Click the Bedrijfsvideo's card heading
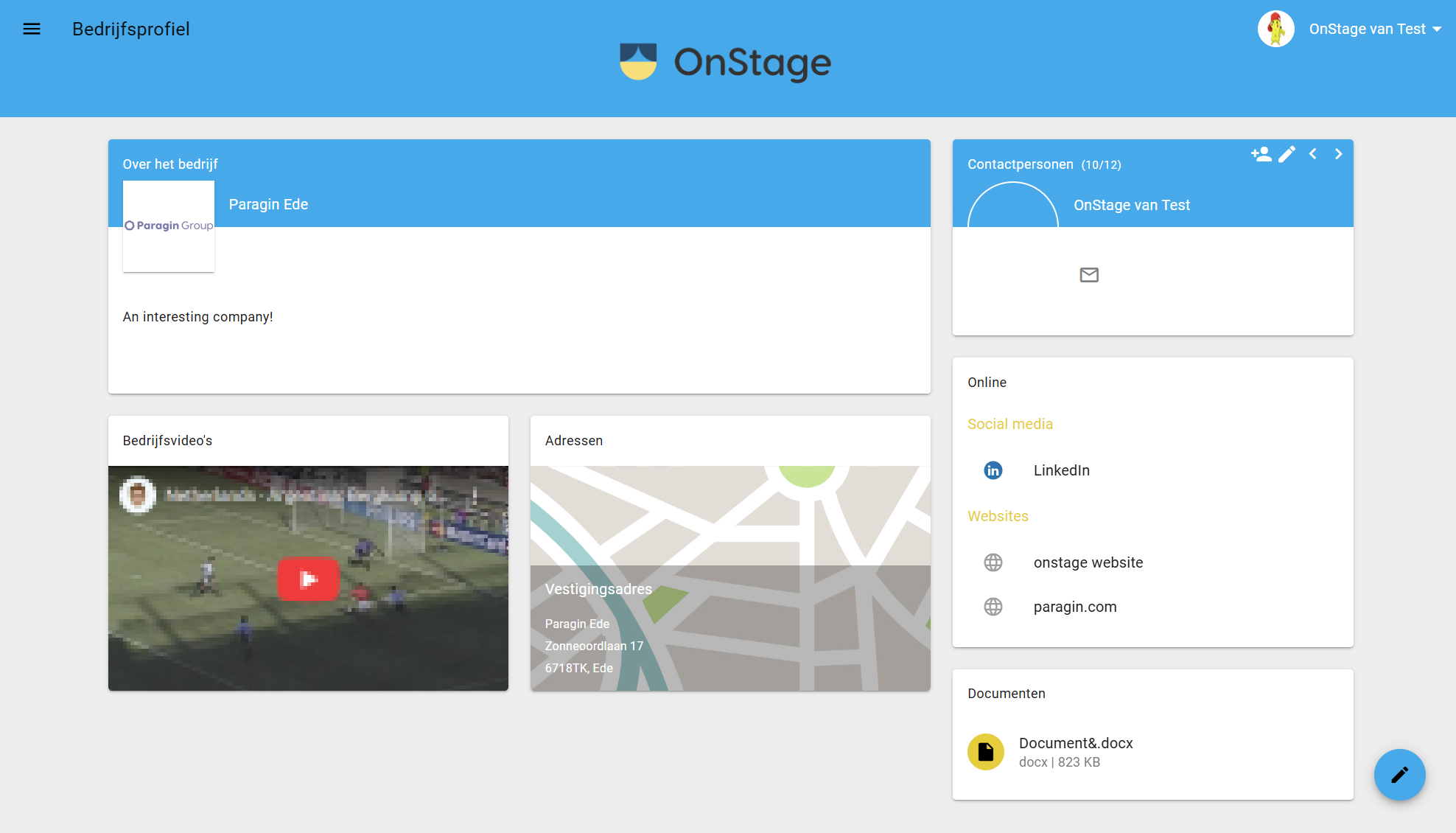 coord(167,441)
